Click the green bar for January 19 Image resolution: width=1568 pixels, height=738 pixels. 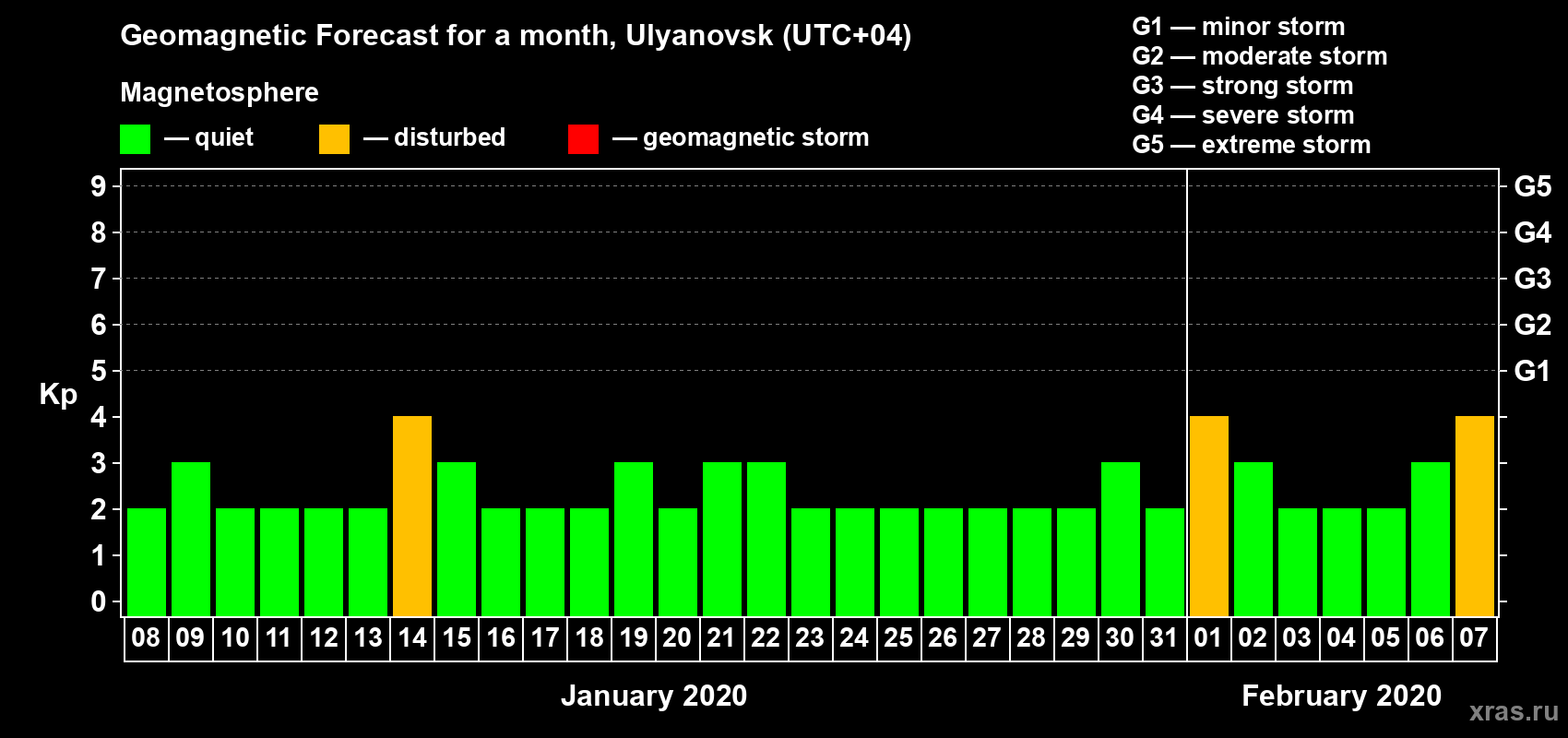point(634,539)
